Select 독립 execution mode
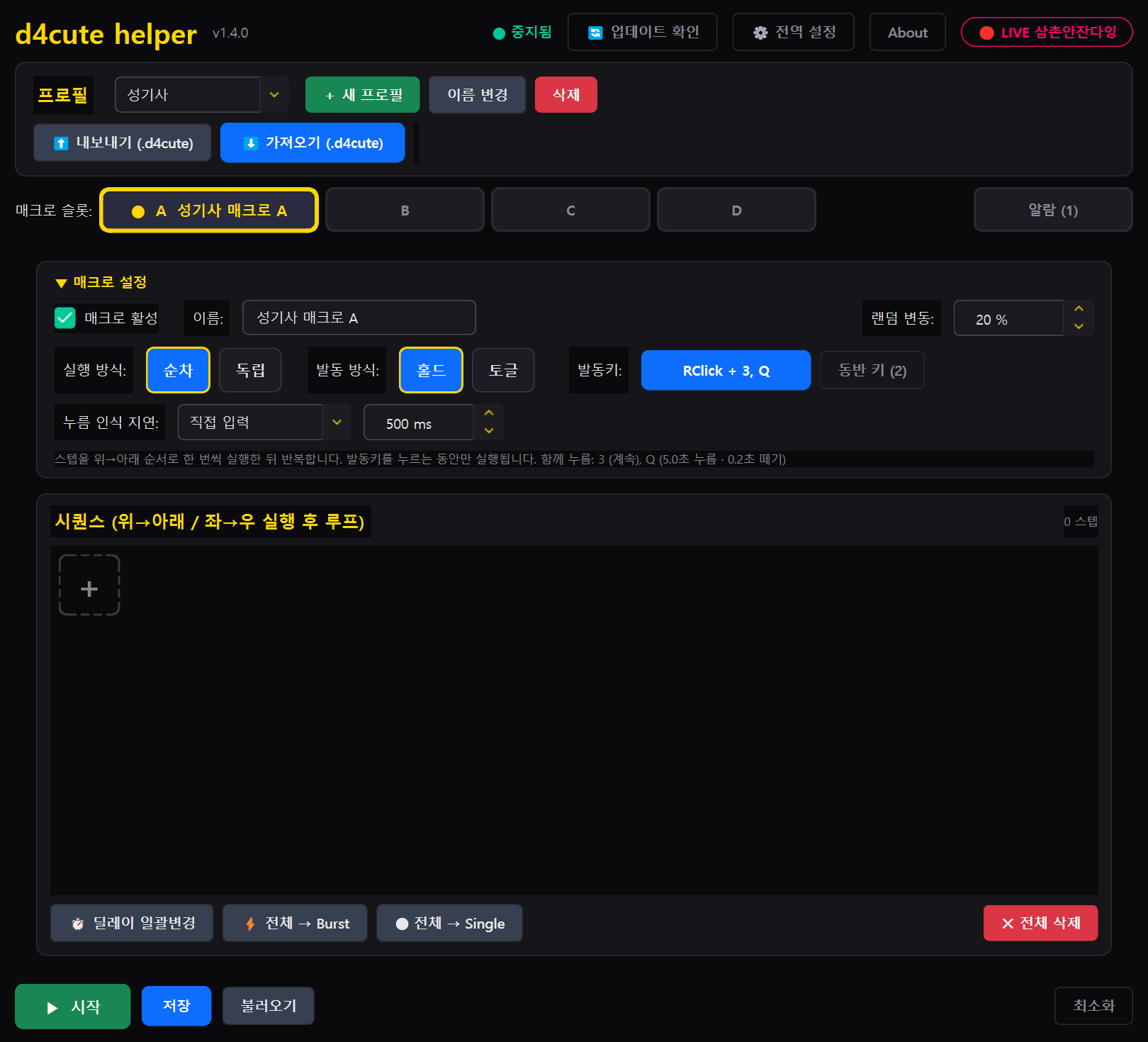Screen dimensions: 1148x1042 point(250,370)
